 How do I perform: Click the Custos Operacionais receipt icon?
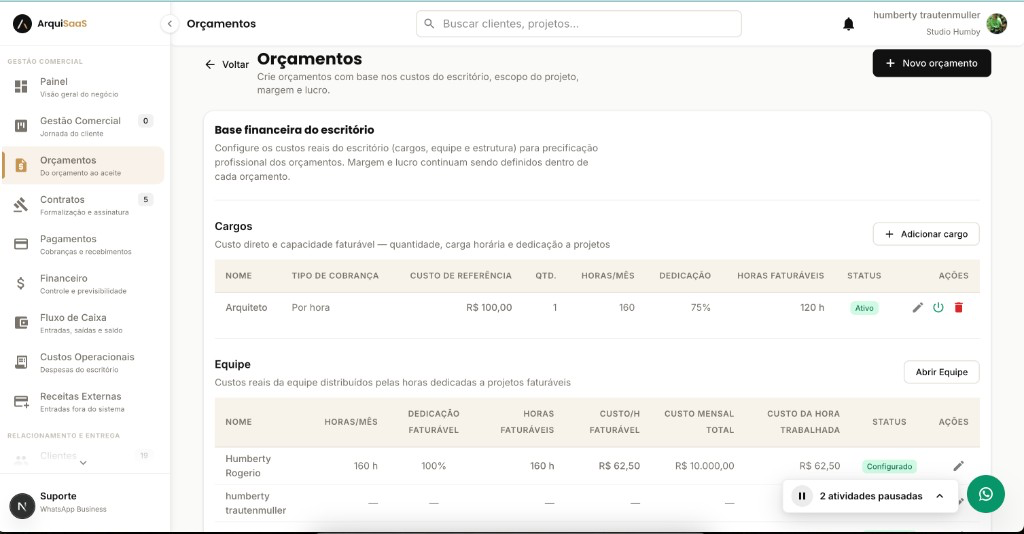click(x=21, y=362)
